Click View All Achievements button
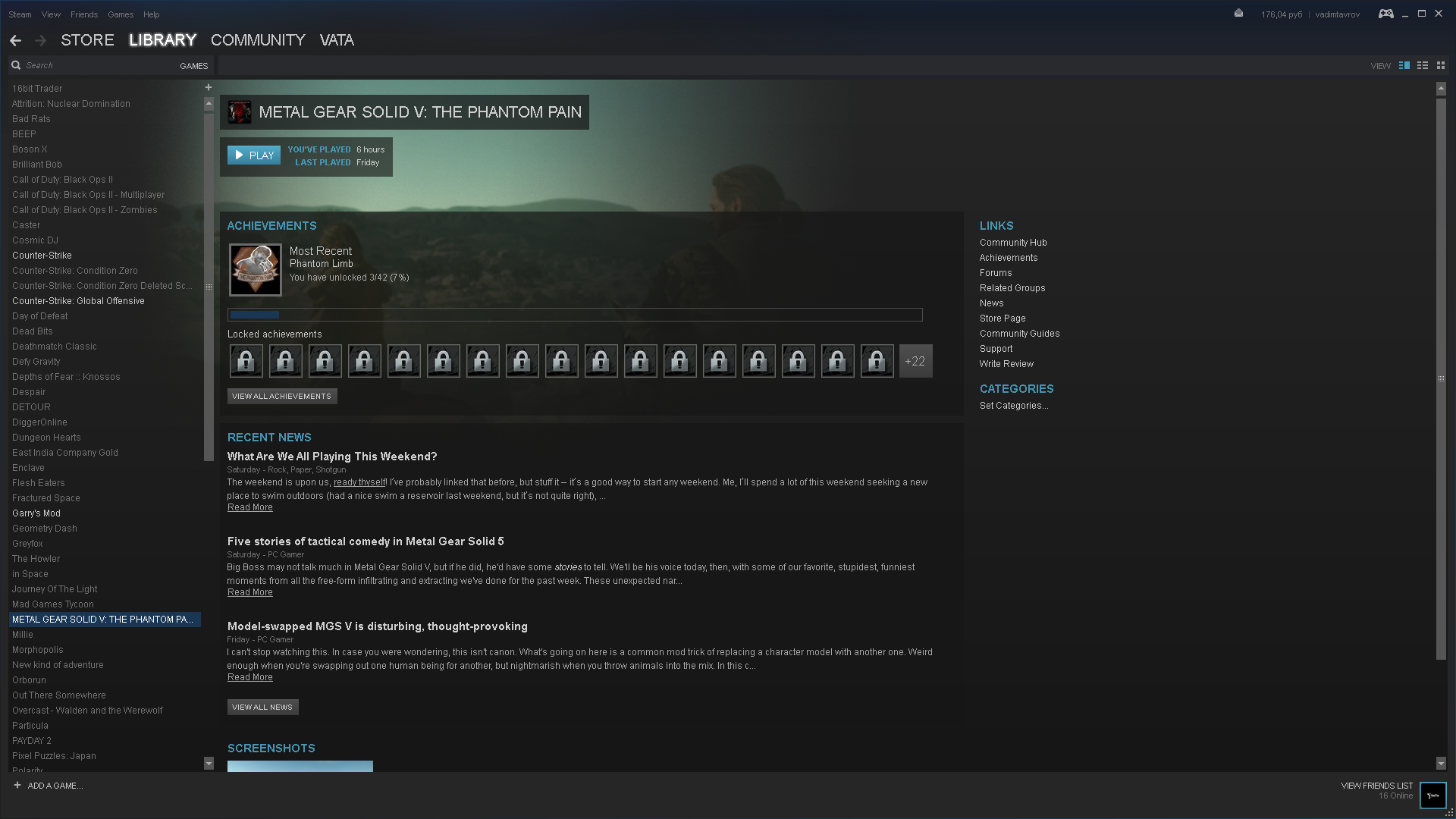 coord(282,396)
